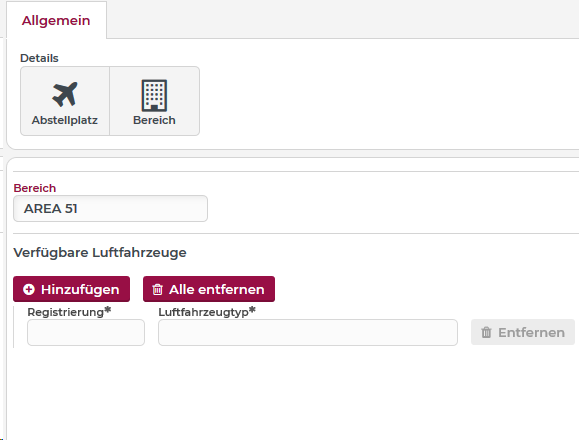This screenshot has height=440, width=579.
Task: Open the Allgemein tab
Action: 56,20
